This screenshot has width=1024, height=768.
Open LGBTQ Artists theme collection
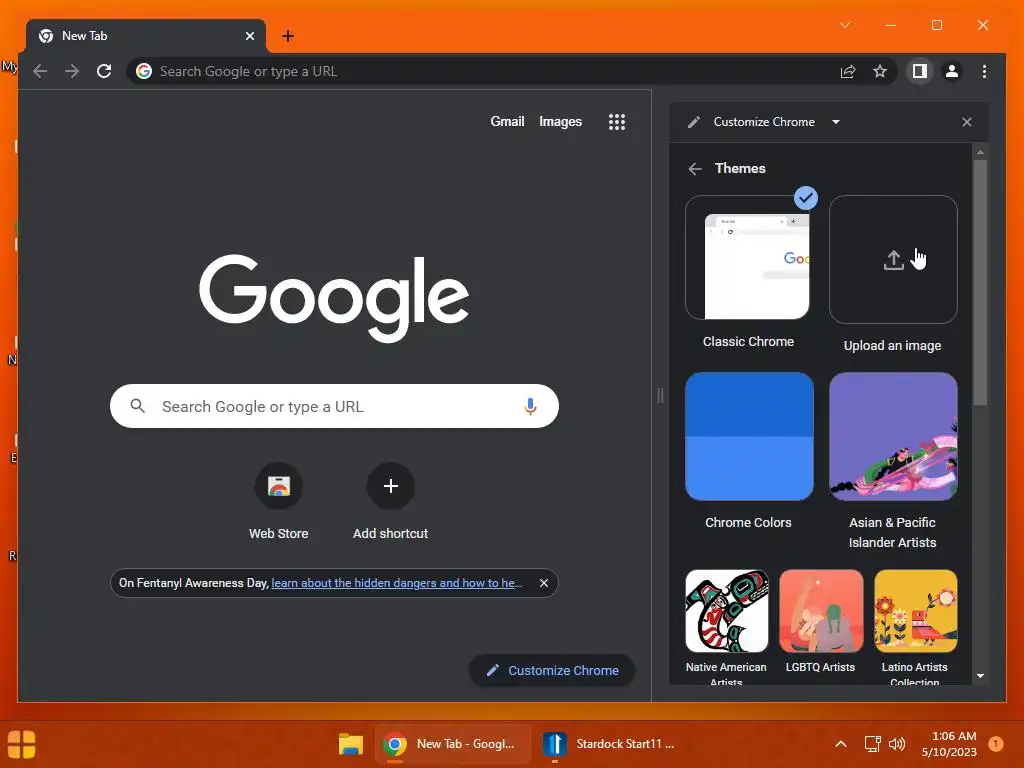point(821,611)
